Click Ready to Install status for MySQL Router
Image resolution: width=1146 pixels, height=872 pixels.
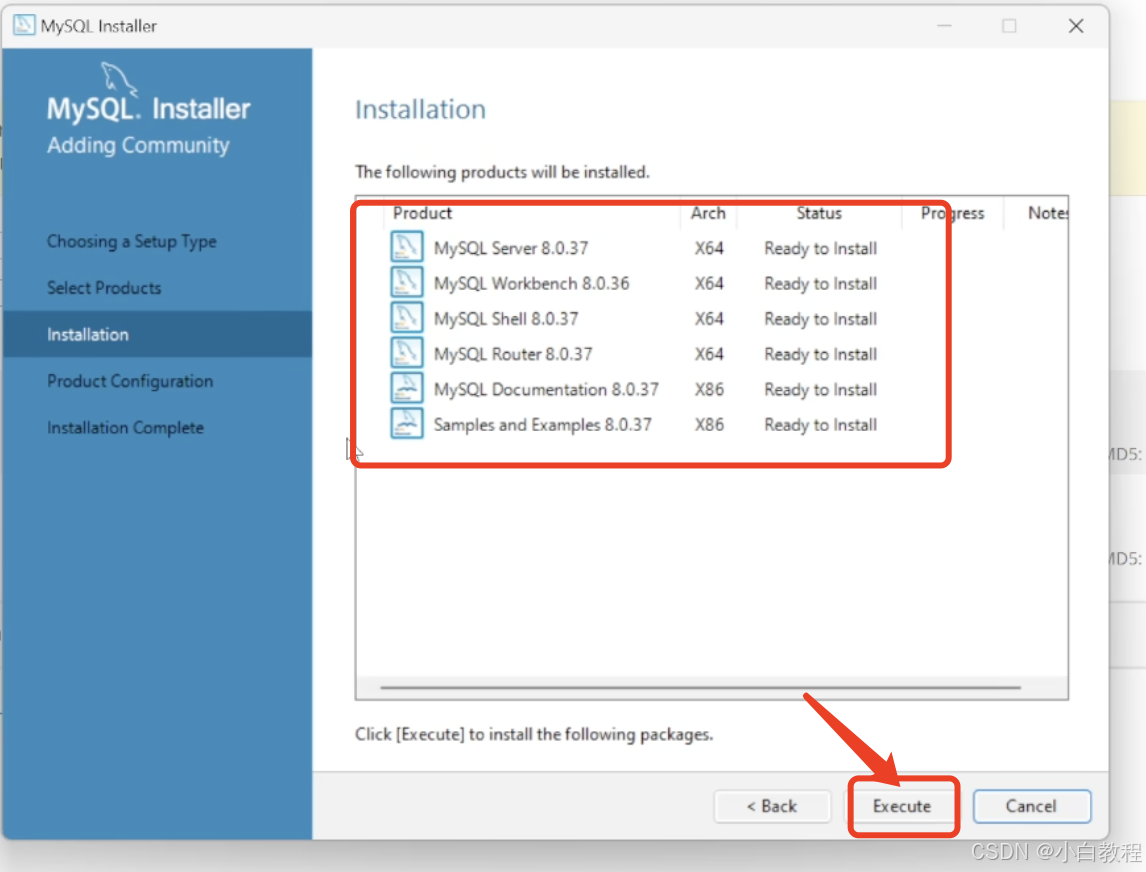click(821, 355)
